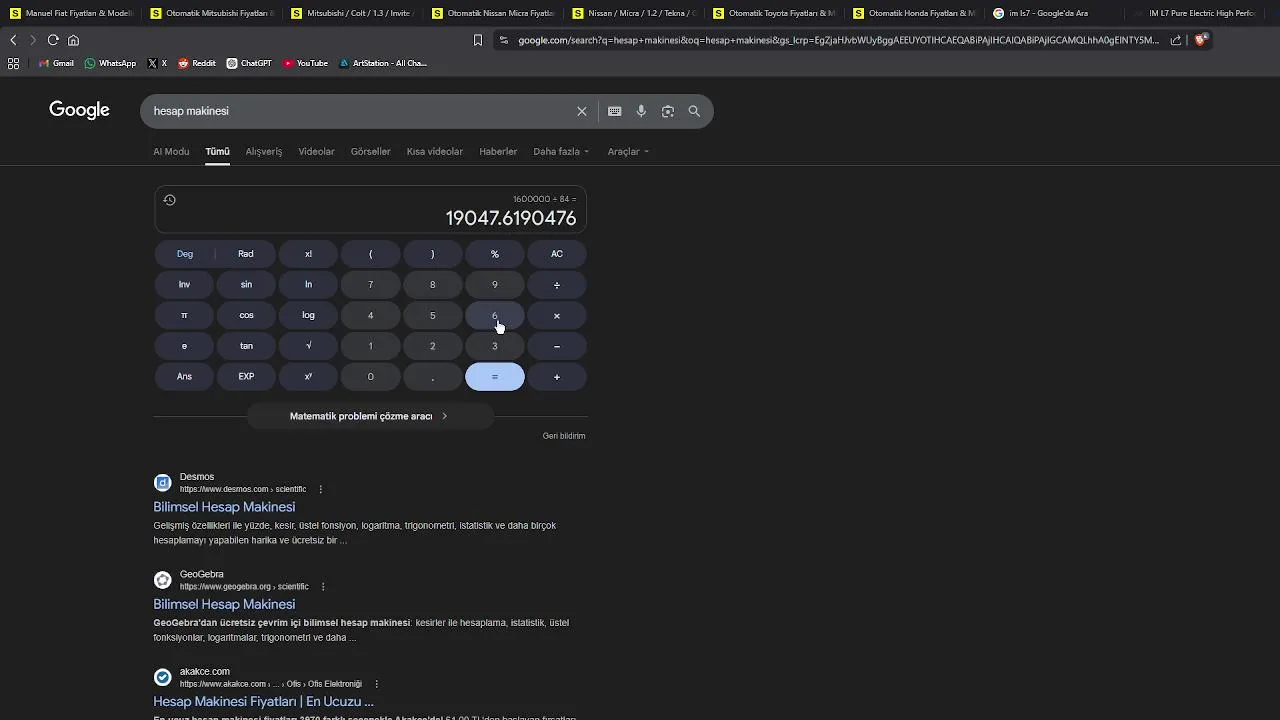Click the equals button
Image resolution: width=1280 pixels, height=720 pixels.
(x=495, y=377)
